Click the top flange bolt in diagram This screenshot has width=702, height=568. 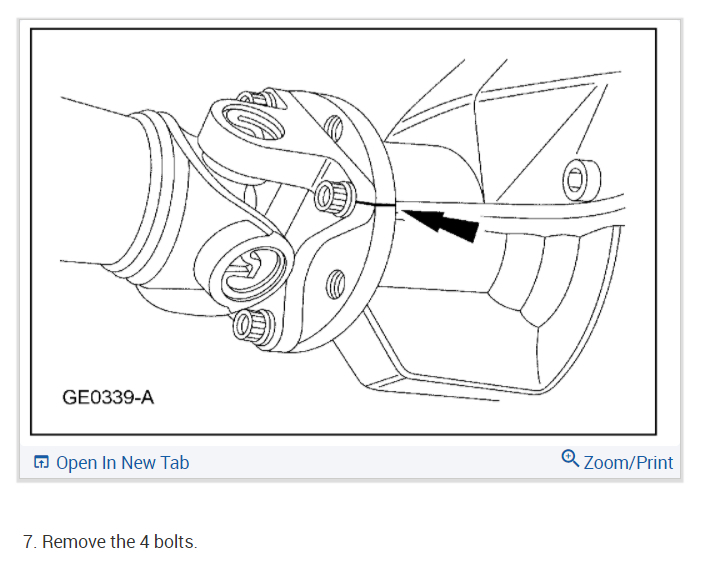257,98
